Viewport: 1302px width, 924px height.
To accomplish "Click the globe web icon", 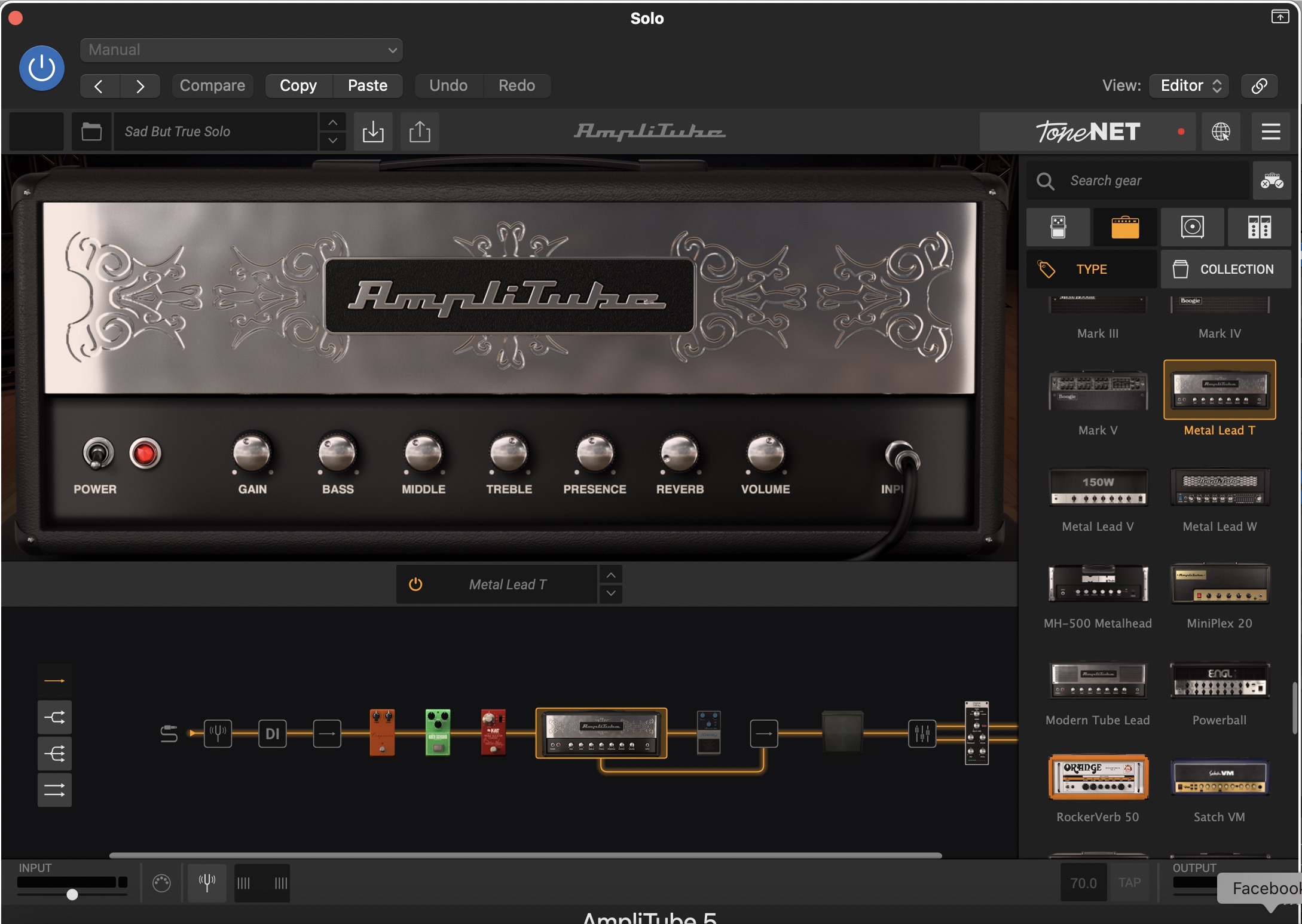I will [x=1221, y=131].
